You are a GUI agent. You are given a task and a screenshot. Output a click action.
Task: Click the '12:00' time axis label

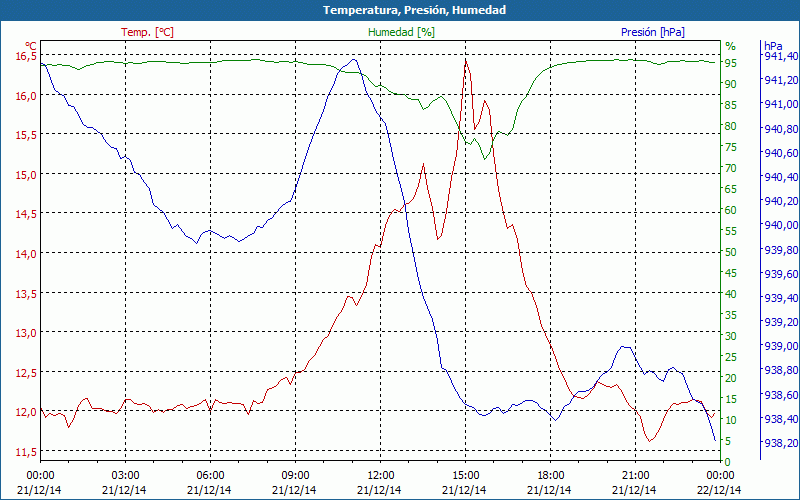[380, 476]
